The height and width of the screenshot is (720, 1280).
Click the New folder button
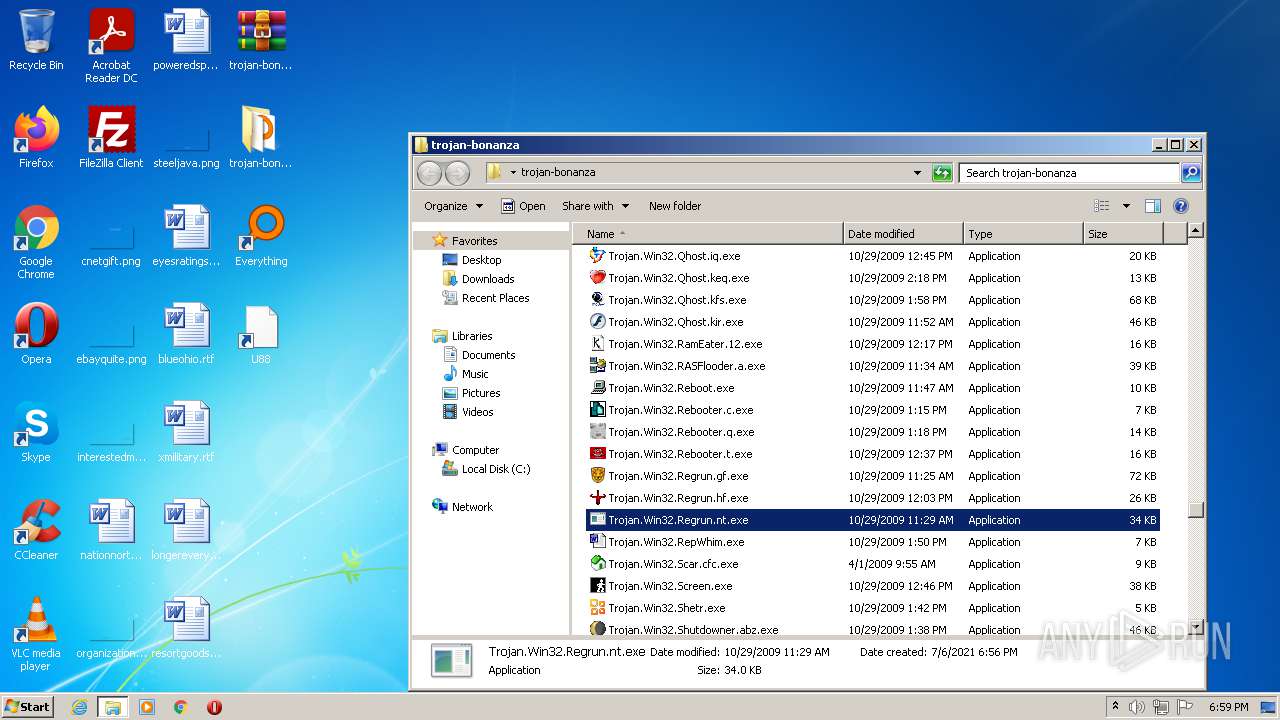675,206
